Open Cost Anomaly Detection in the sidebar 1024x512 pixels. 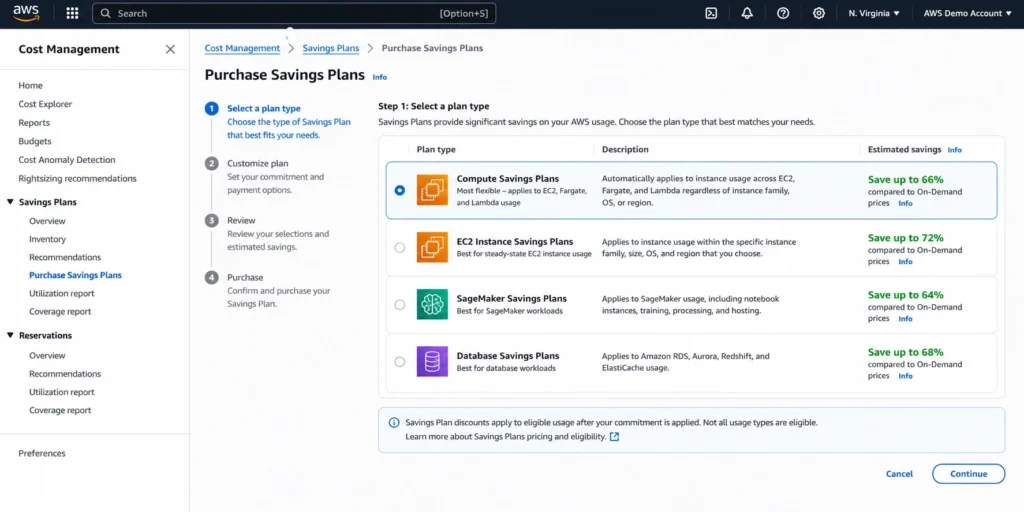pyautogui.click(x=67, y=160)
